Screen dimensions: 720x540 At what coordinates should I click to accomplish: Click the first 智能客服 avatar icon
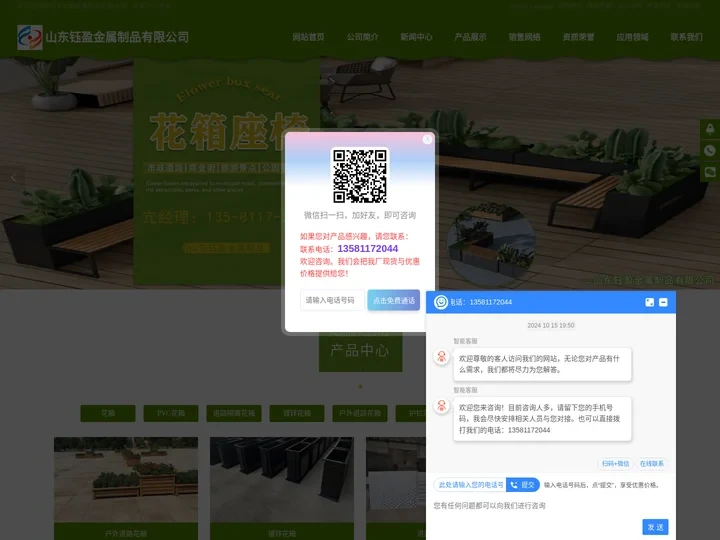click(442, 357)
